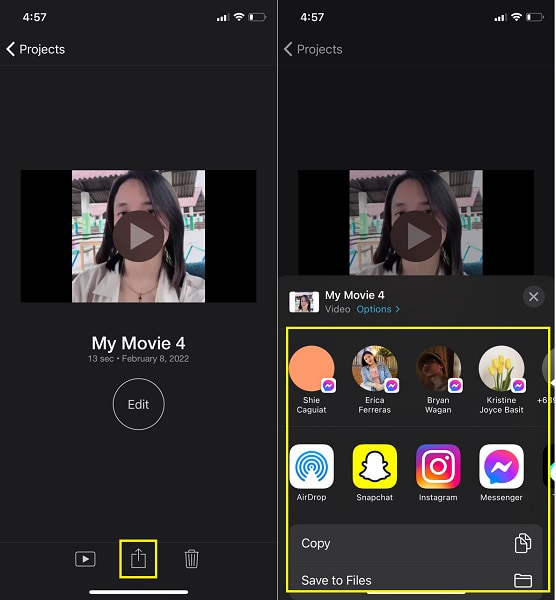Tap the Projects back button on left screen
The height and width of the screenshot is (600, 556).
point(36,49)
